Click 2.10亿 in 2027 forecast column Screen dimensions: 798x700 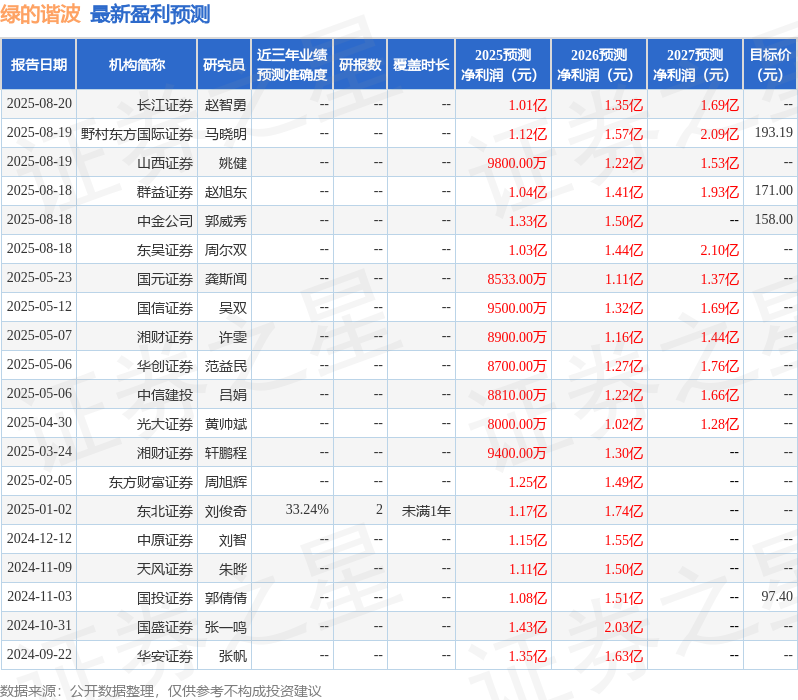(x=720, y=250)
